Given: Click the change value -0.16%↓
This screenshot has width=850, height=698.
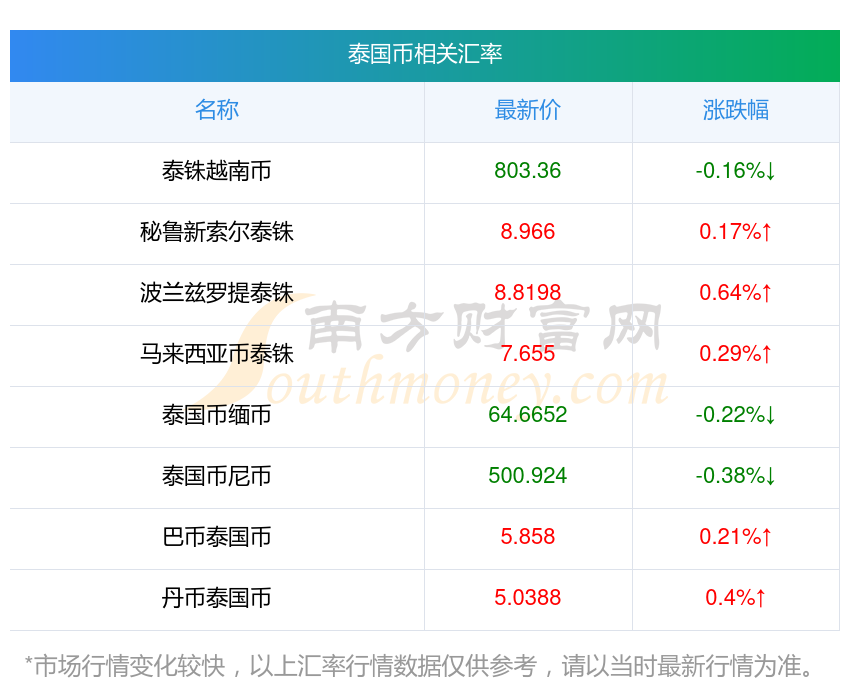Looking at the screenshot, I should pyautogui.click(x=736, y=171).
